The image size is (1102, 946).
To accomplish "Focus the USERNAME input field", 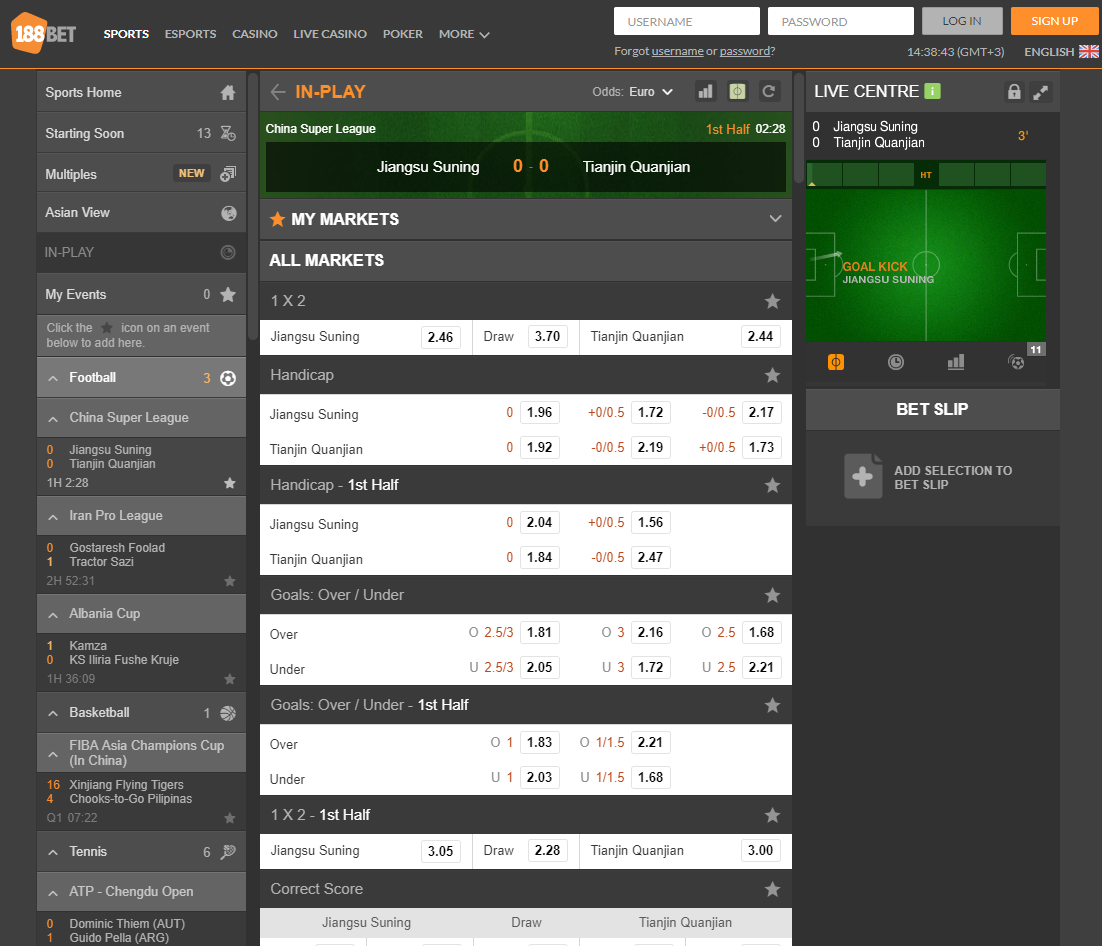I will point(687,21).
